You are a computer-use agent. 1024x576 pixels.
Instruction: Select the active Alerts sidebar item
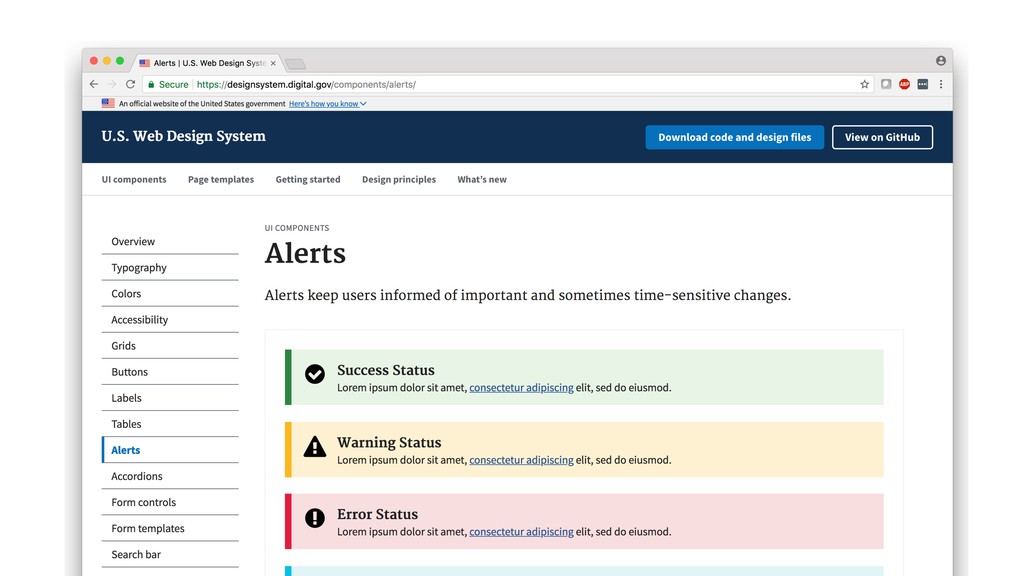170,451
